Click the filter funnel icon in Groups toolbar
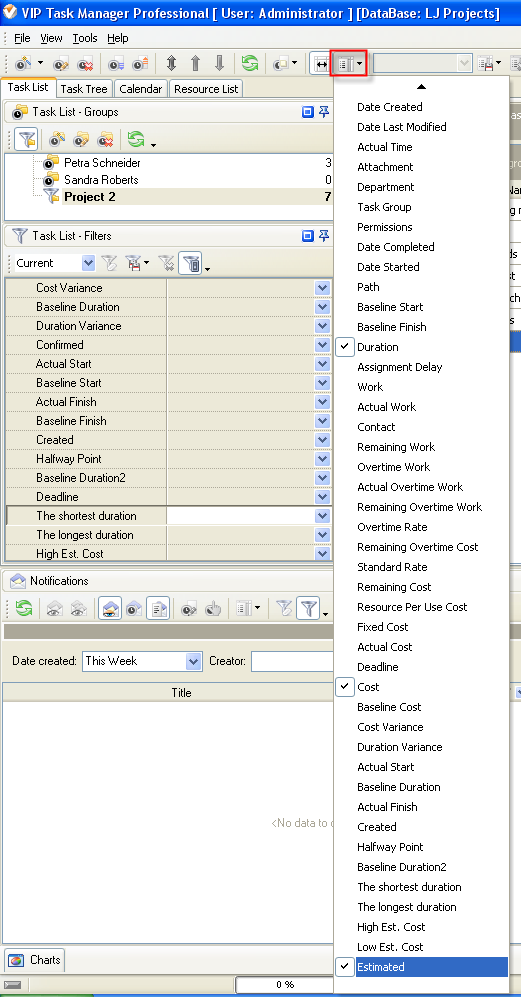Image resolution: width=521 pixels, height=997 pixels. 25,139
